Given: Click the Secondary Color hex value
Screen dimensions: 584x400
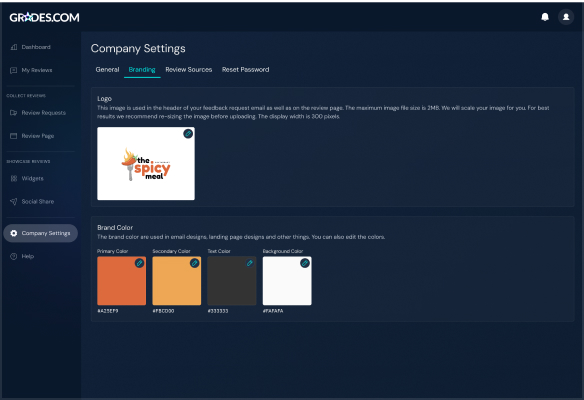Looking at the screenshot, I should (163, 311).
